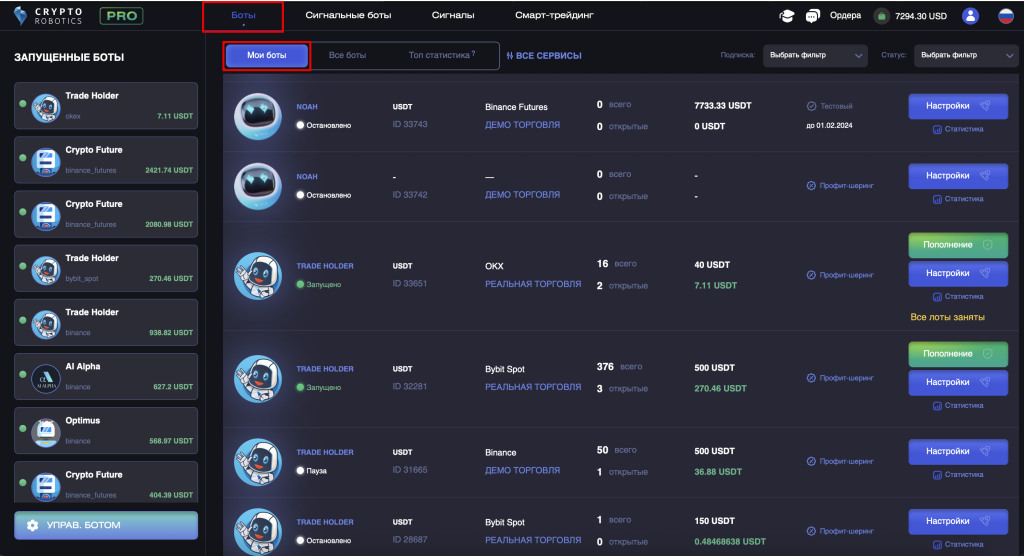Click the Тестовый check icon
Image resolution: width=1024 pixels, height=556 pixels.
811,106
